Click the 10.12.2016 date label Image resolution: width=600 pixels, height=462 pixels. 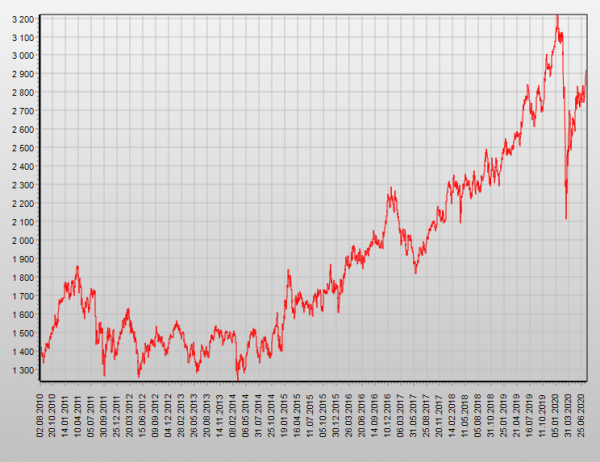[388, 414]
